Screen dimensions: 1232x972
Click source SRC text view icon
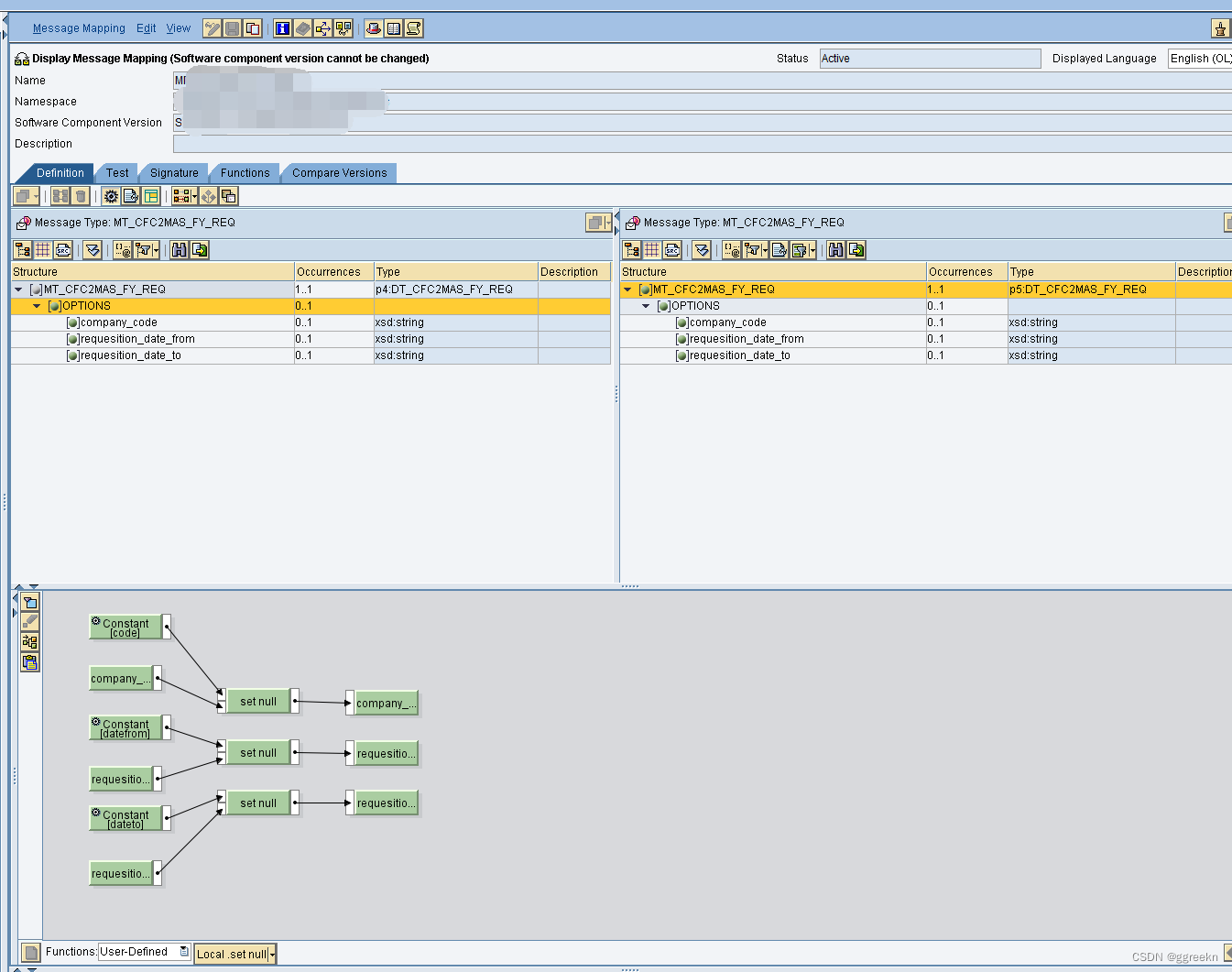pos(63,250)
